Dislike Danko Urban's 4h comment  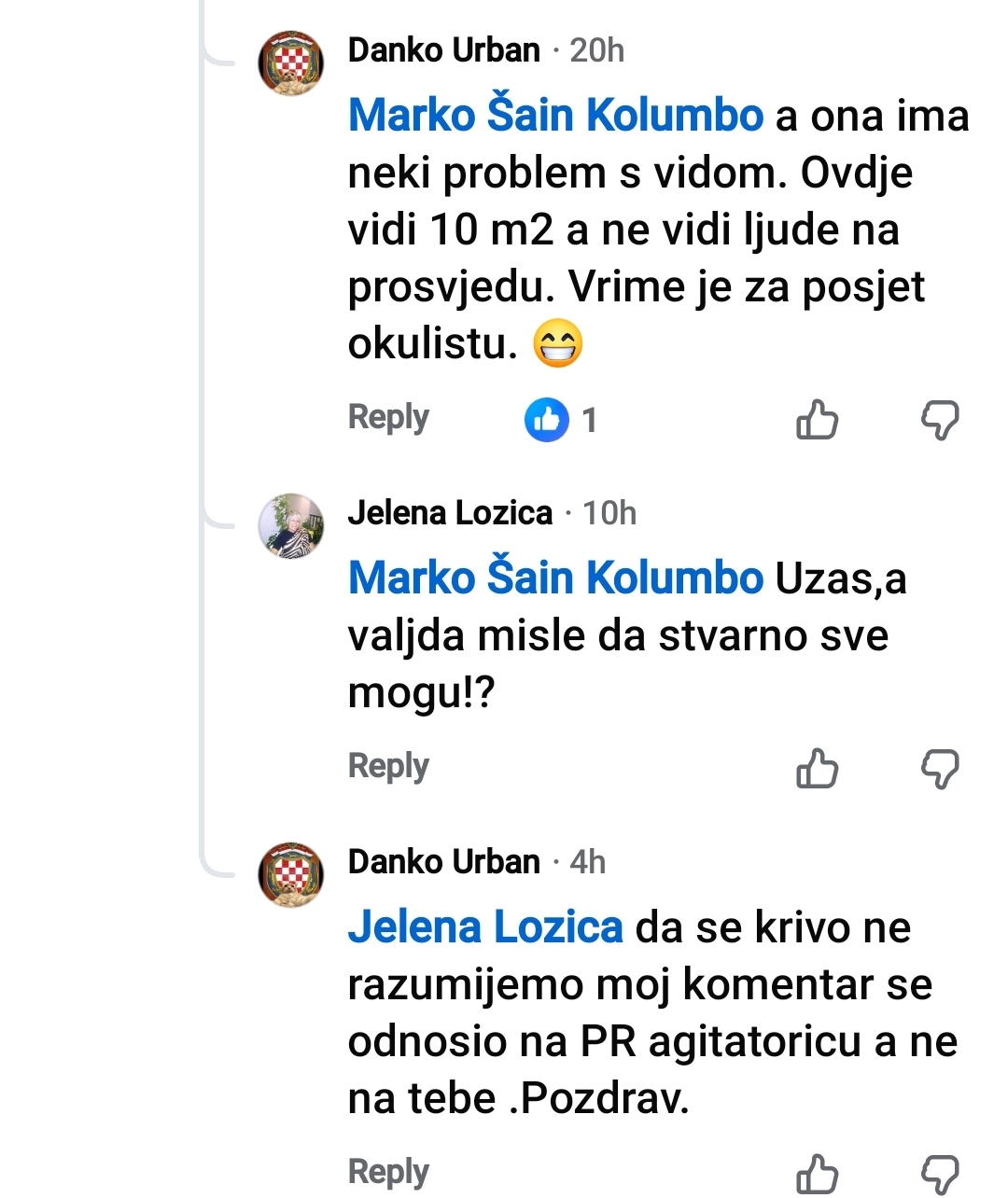940,1174
